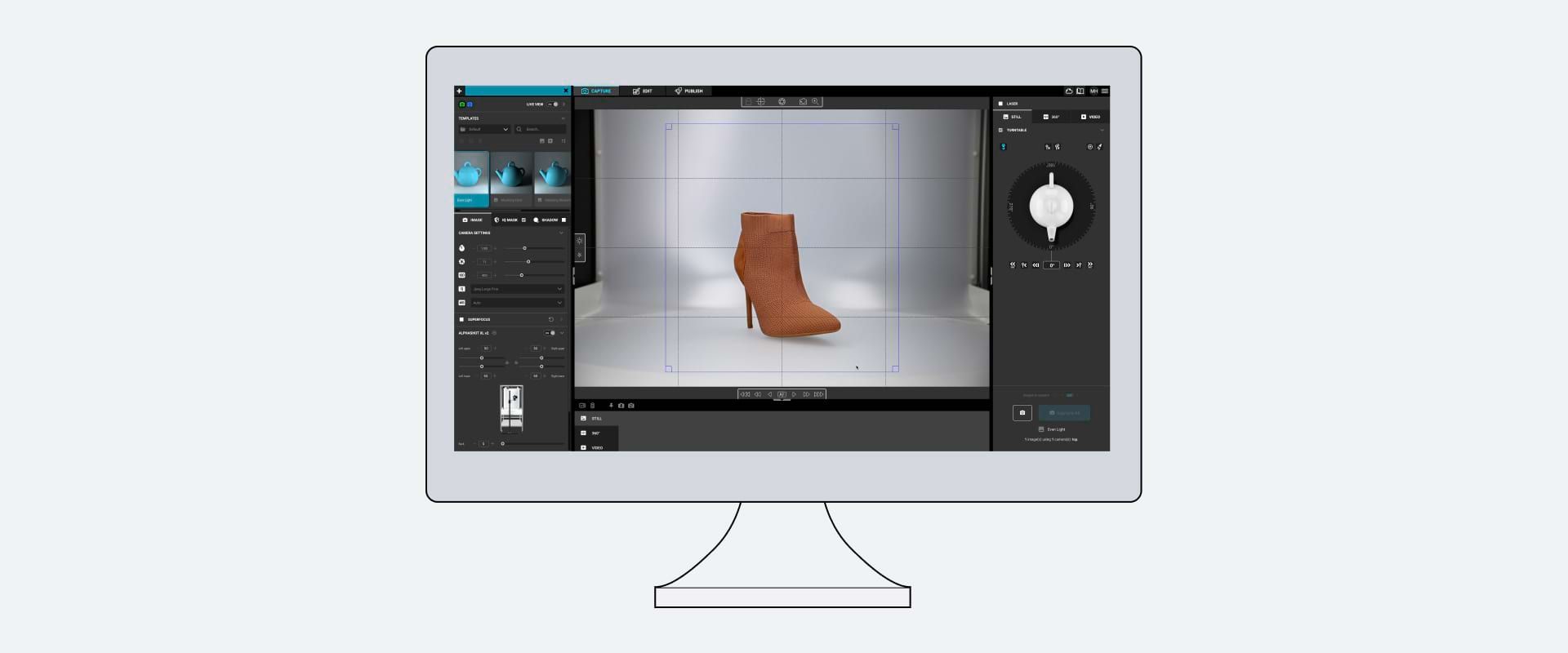This screenshot has height=653, width=1568.
Task: Click the aperture-shaped icon above preview
Action: click(x=782, y=102)
